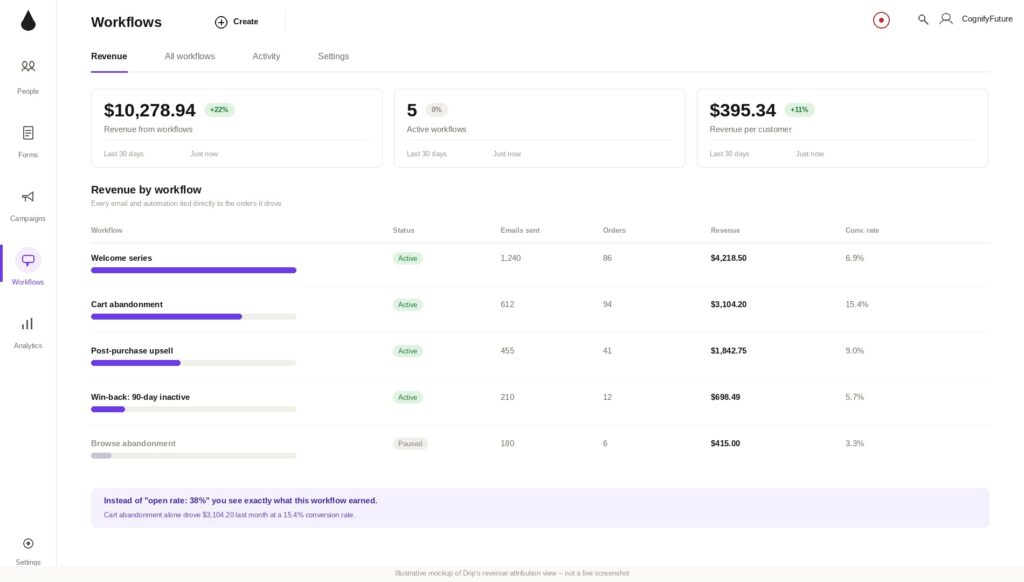Click the Create button
Screen dimensions: 1024x582
point(236,22)
